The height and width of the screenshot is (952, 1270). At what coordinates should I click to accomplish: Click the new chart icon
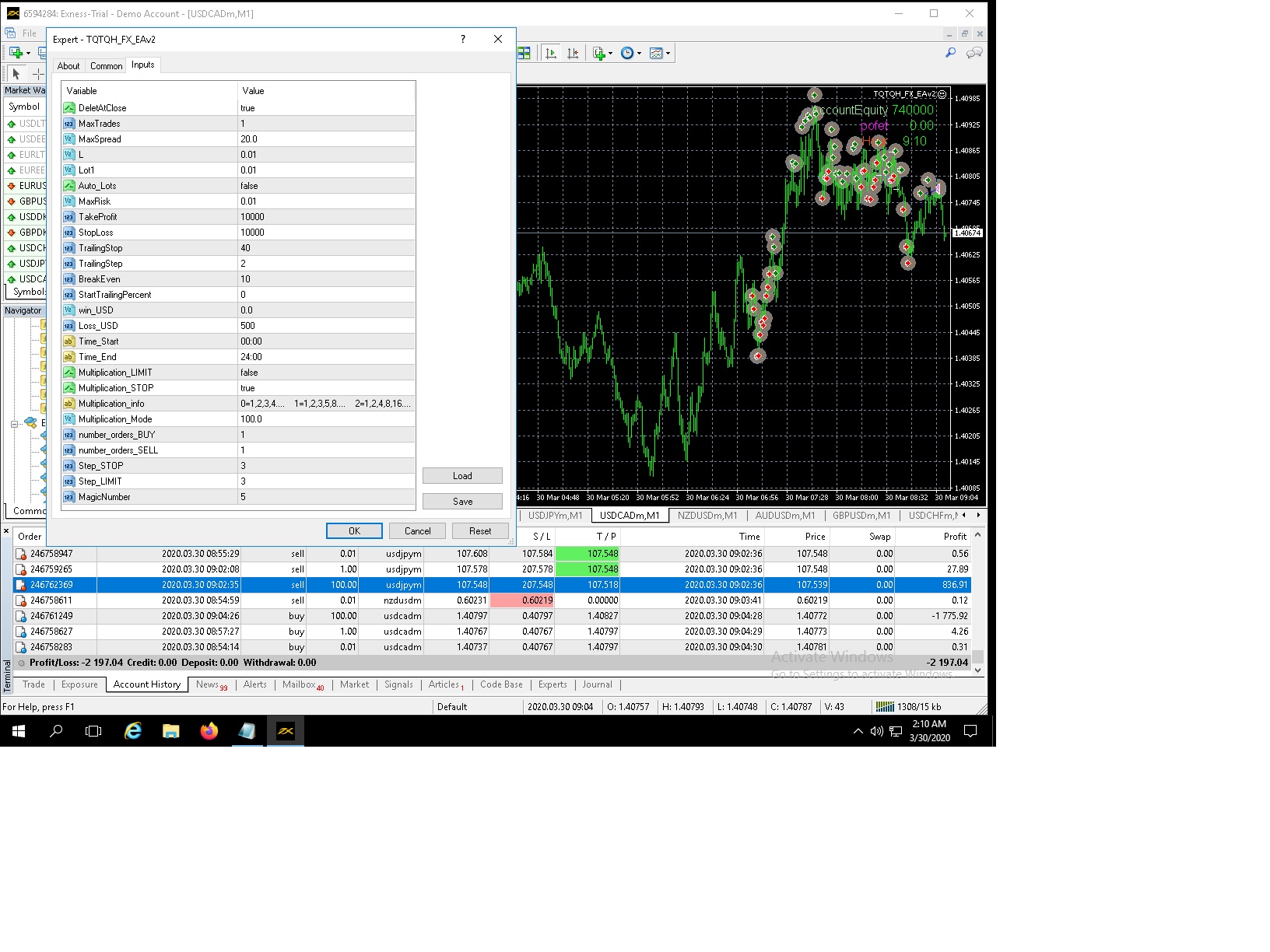click(16, 53)
